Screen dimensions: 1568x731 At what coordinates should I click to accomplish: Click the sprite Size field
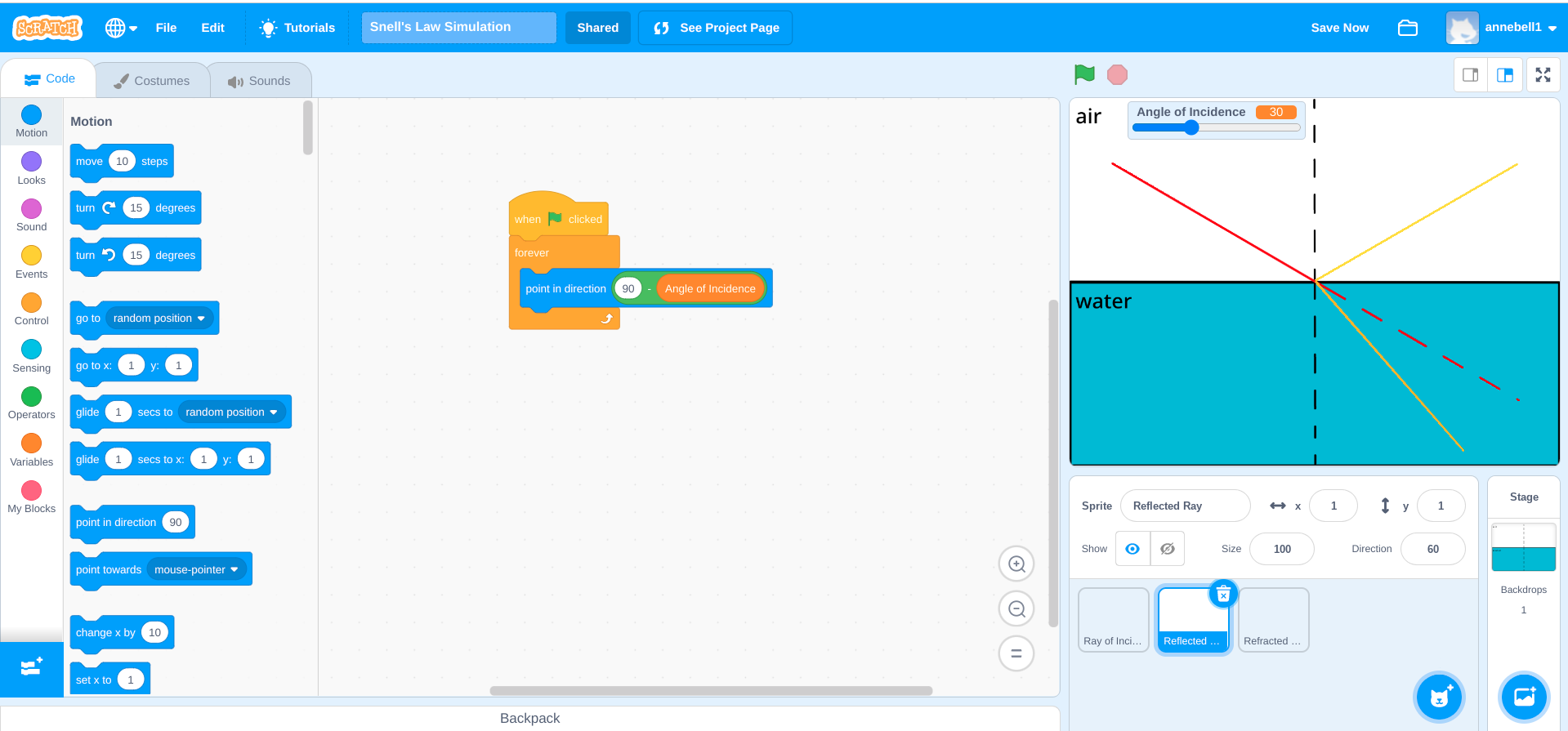point(1282,549)
